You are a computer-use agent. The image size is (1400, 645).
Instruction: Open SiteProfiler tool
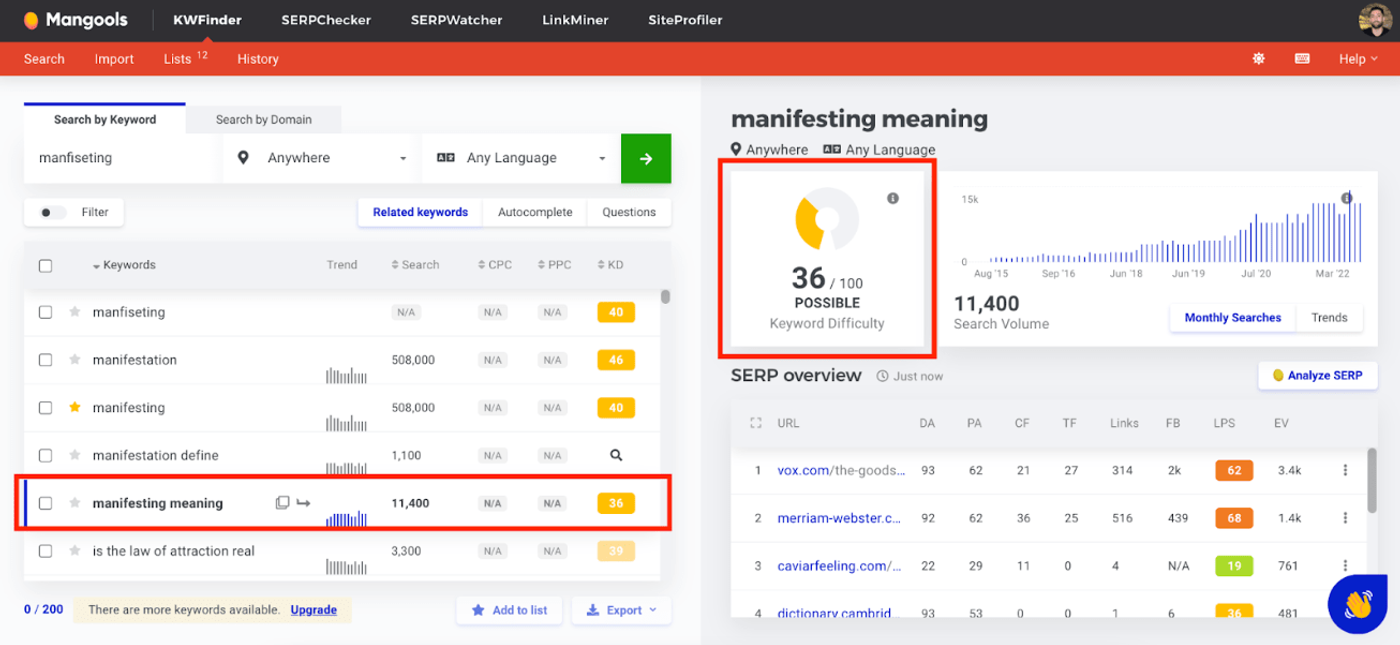[685, 20]
